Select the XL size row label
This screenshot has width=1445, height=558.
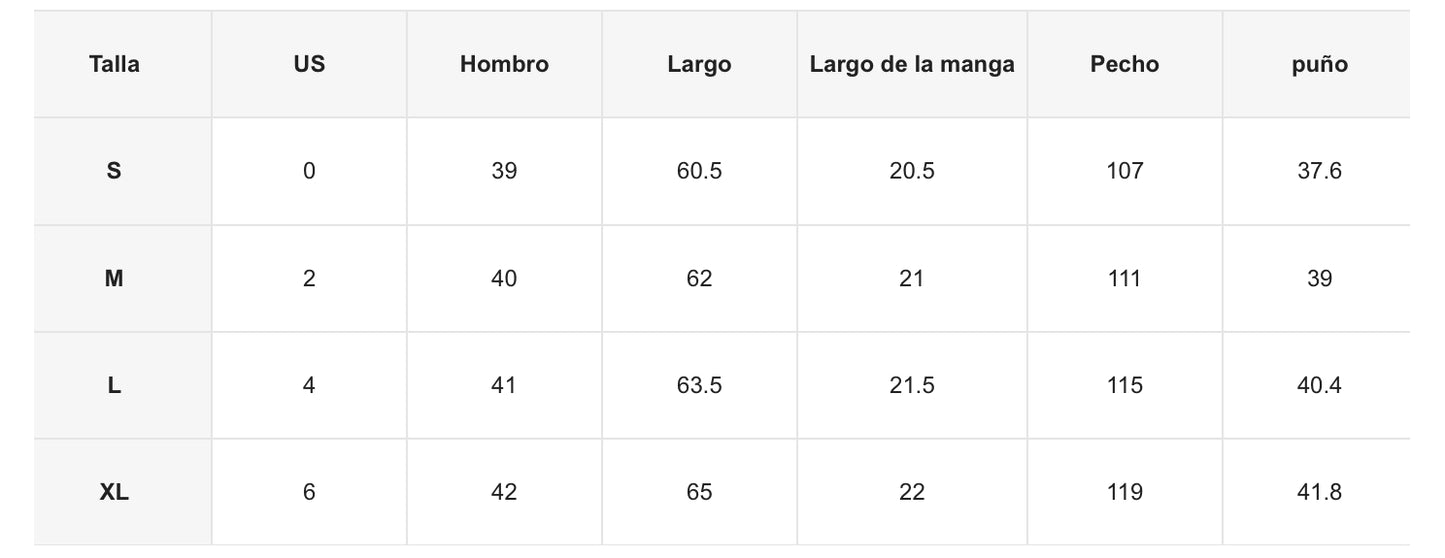click(x=114, y=493)
